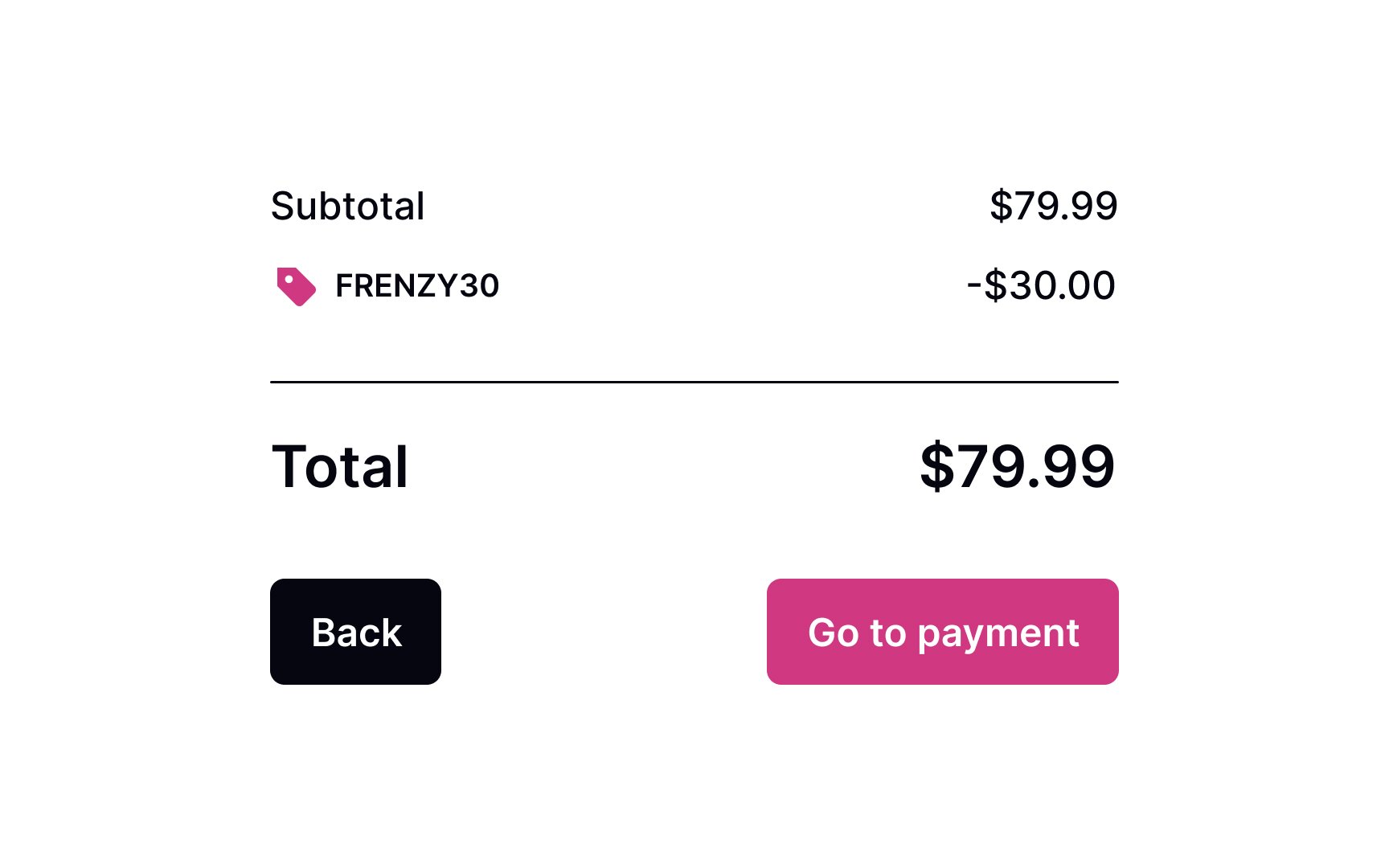
Task: Click the separator line under the coupon row
Action: click(x=694, y=383)
